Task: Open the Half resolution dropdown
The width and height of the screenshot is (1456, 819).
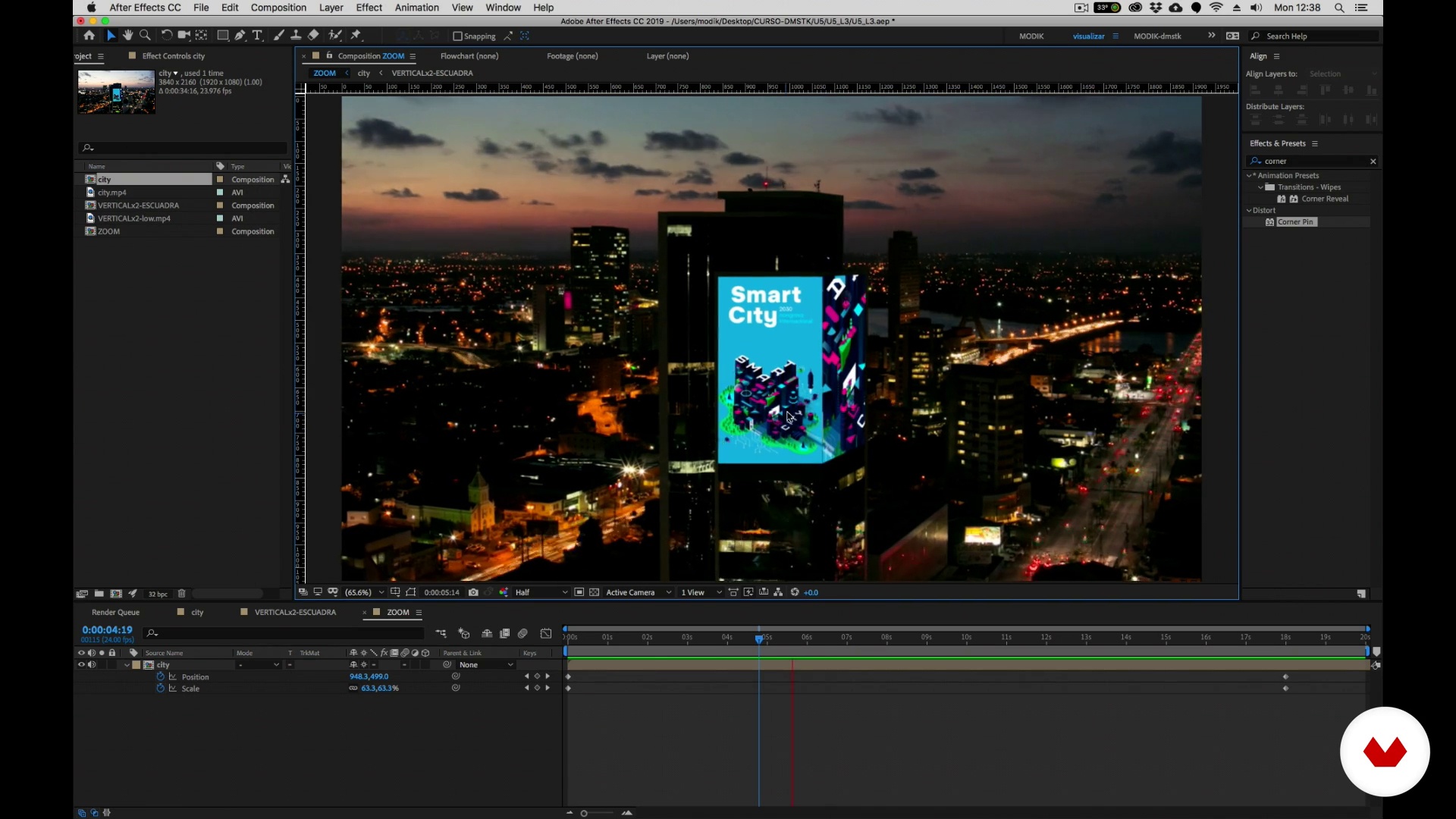Action: pos(541,592)
